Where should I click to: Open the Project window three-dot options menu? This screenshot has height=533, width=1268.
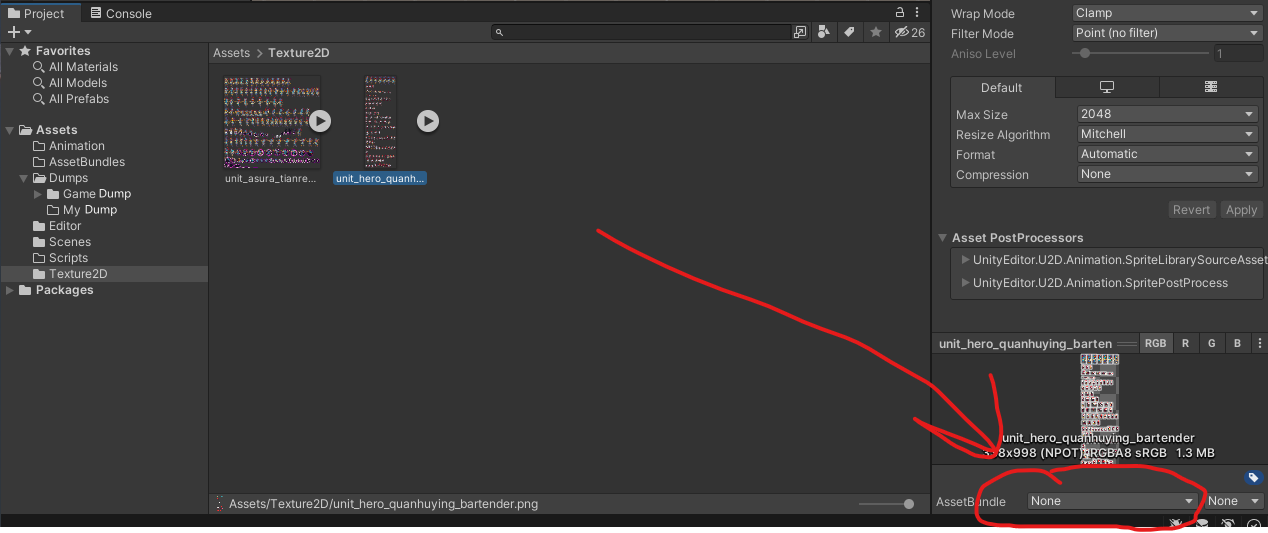click(x=919, y=13)
